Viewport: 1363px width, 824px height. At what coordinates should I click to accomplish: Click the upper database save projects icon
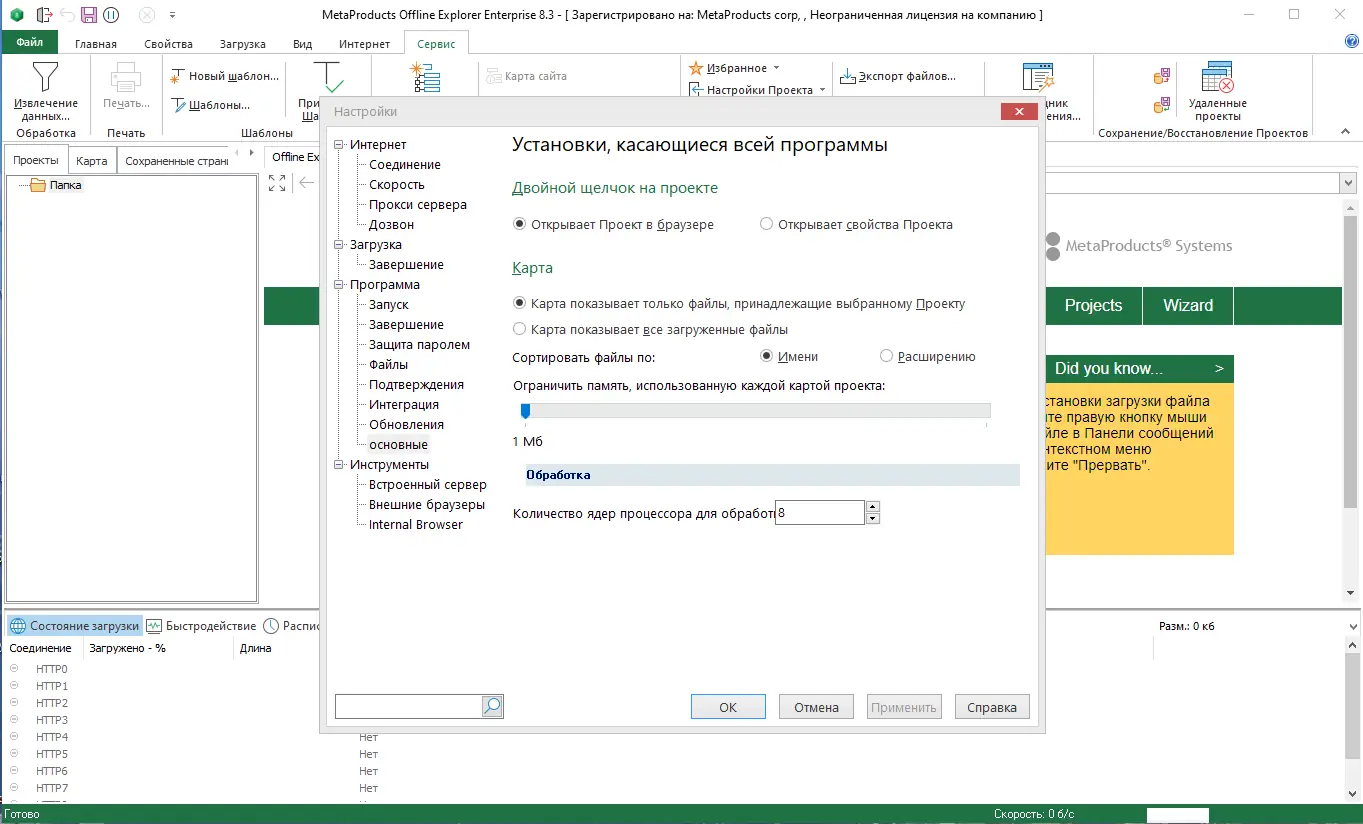point(1162,76)
